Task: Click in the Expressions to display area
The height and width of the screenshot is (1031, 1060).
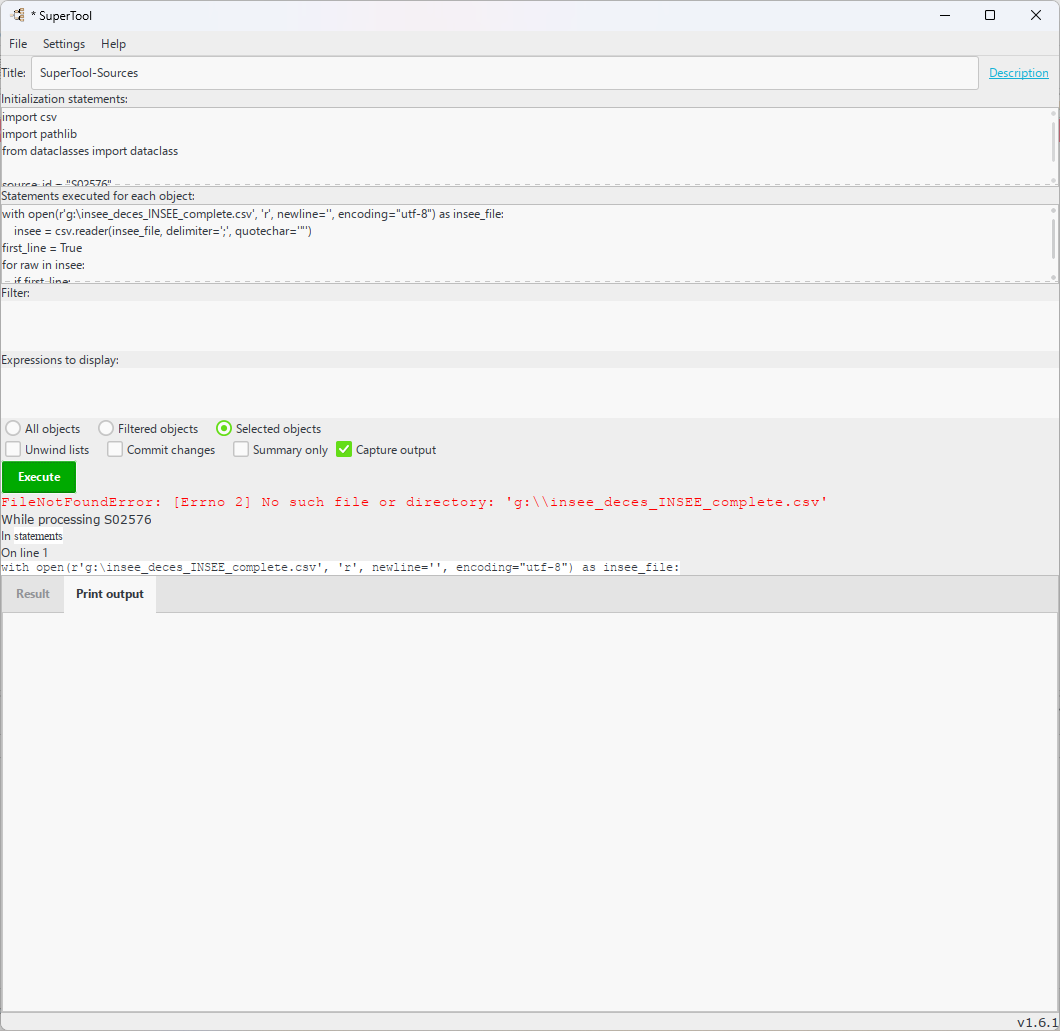Action: [529, 392]
